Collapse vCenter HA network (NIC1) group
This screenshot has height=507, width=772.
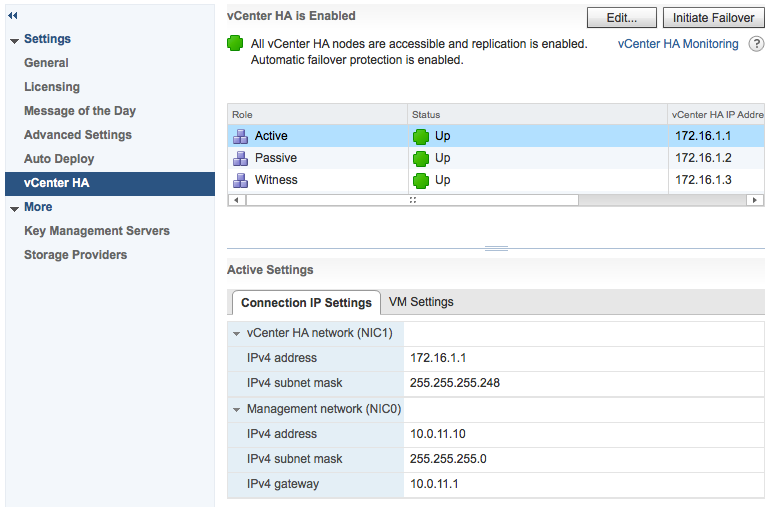pyautogui.click(x=236, y=334)
